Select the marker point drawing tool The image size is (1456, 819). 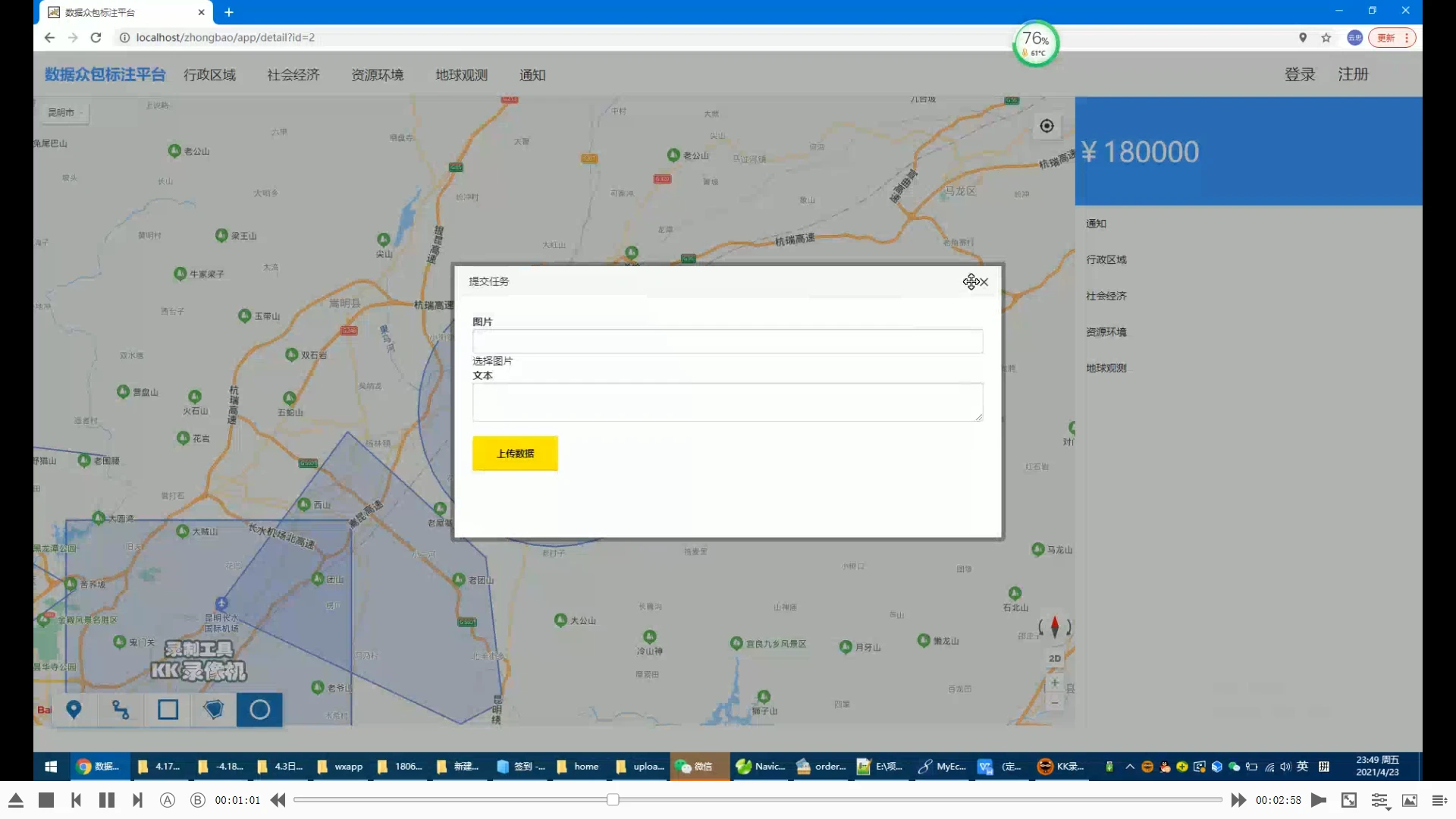tap(74, 710)
